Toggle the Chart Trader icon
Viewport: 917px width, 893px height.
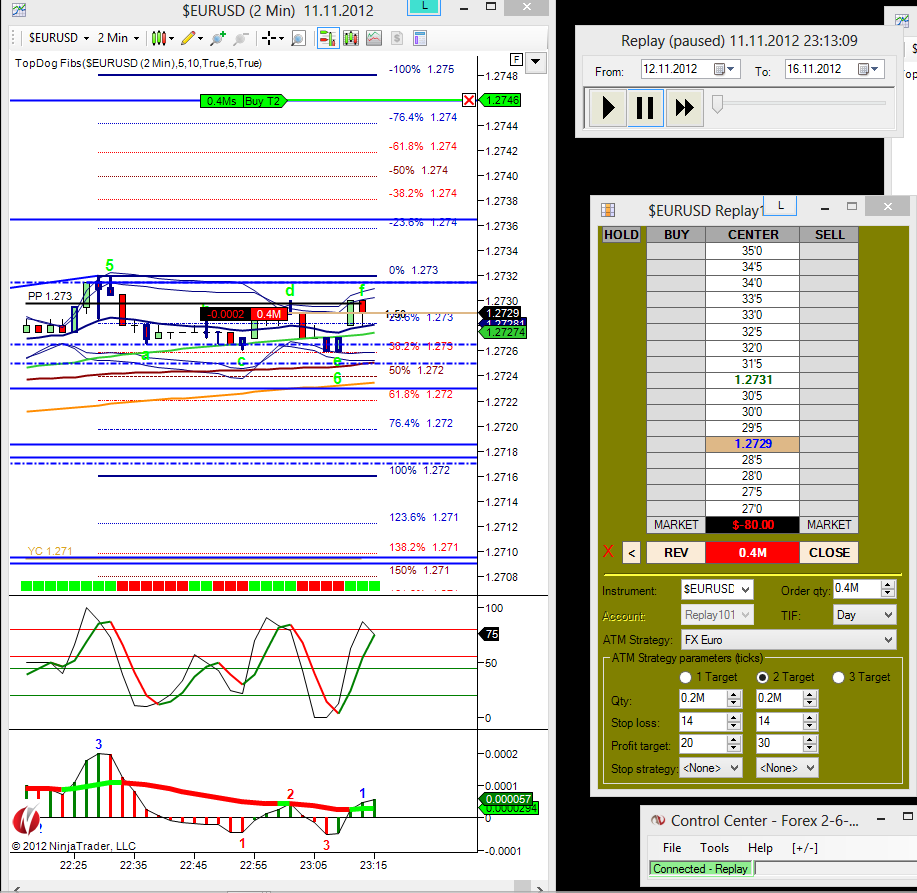[x=328, y=39]
